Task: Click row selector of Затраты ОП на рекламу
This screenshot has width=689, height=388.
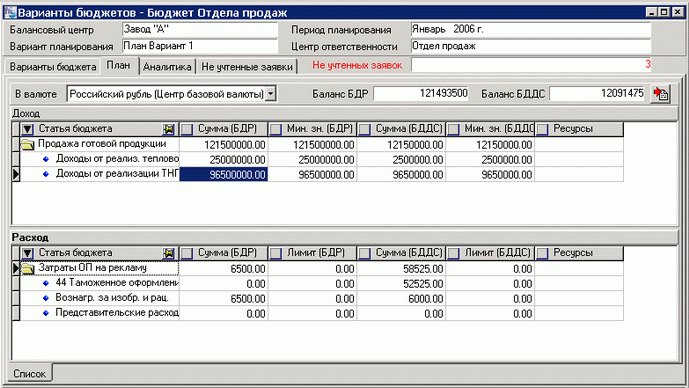Action: 16,268
